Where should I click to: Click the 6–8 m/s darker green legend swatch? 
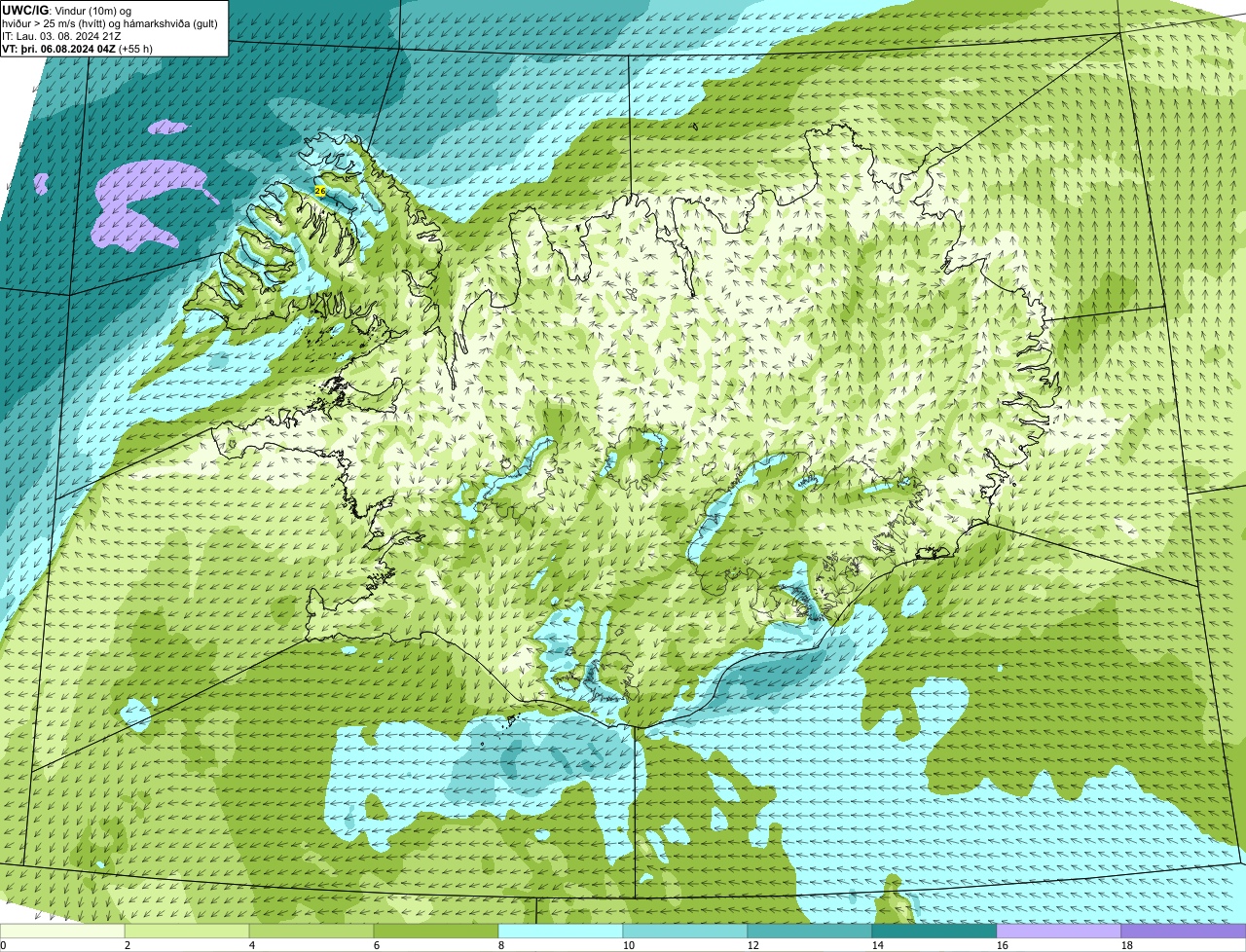click(x=436, y=931)
